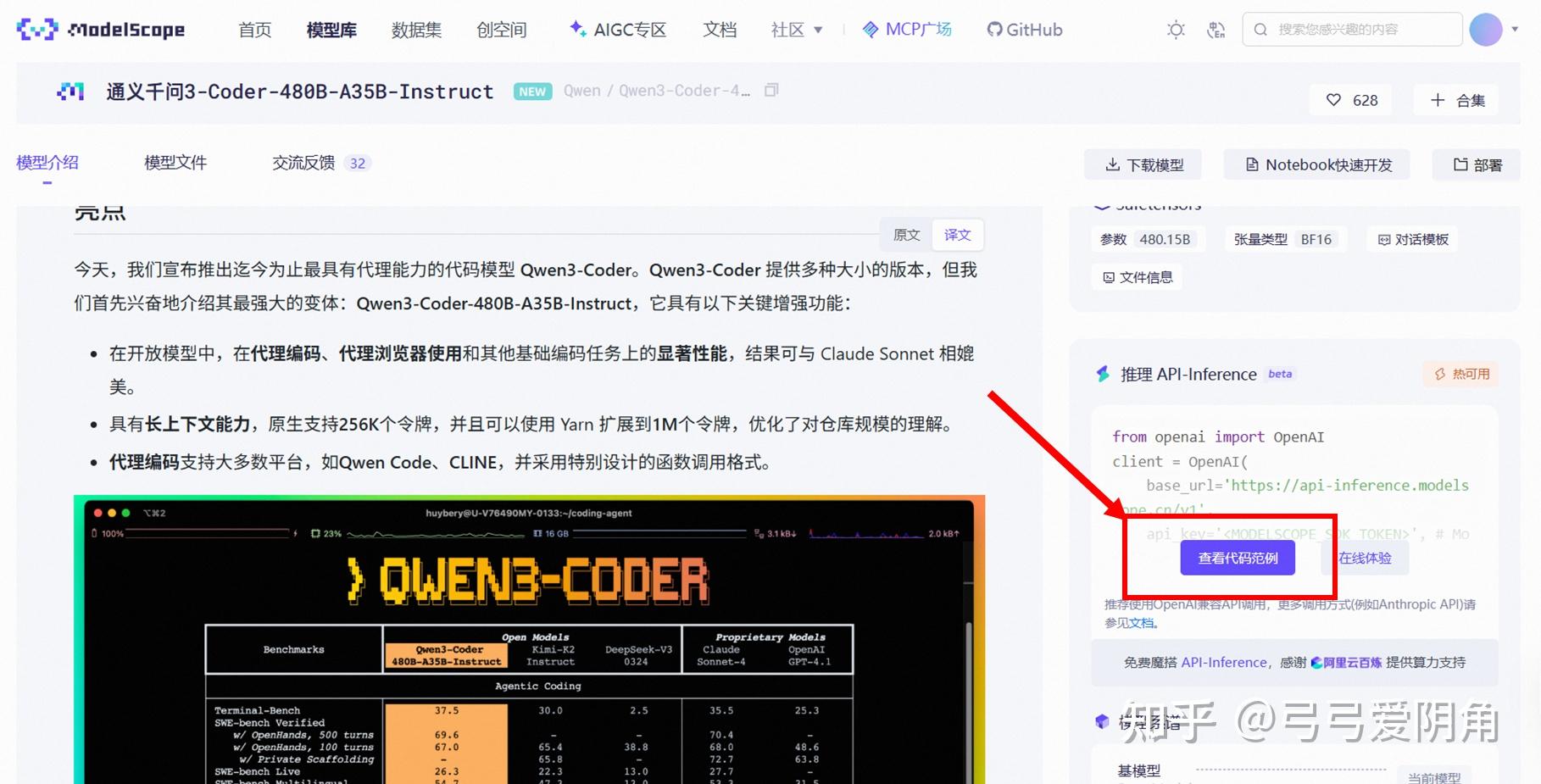The width and height of the screenshot is (1541, 784).
Task: Add model to 合集
Action: (x=1457, y=100)
